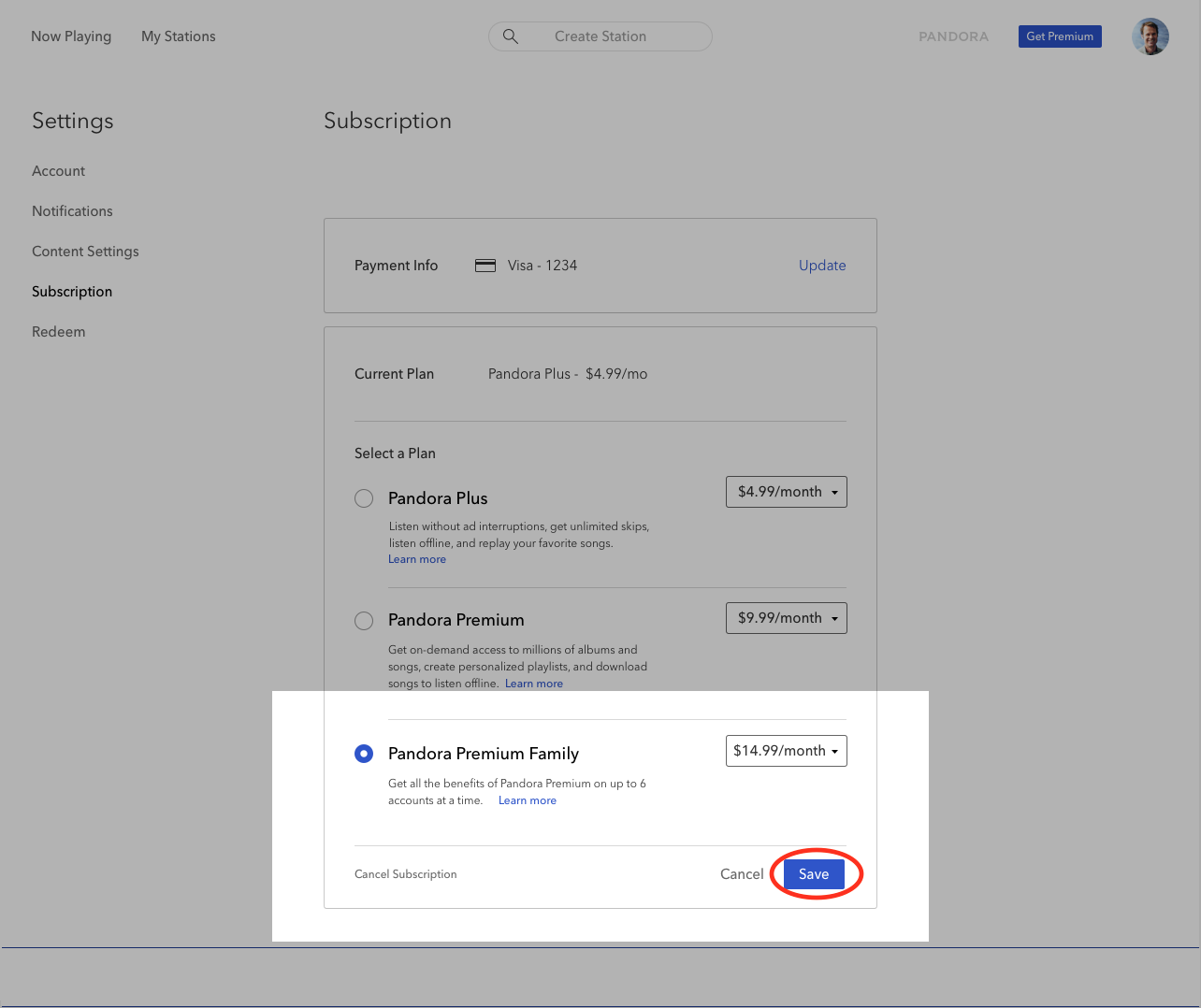
Task: Click the Cancel Subscription link
Action: click(406, 874)
